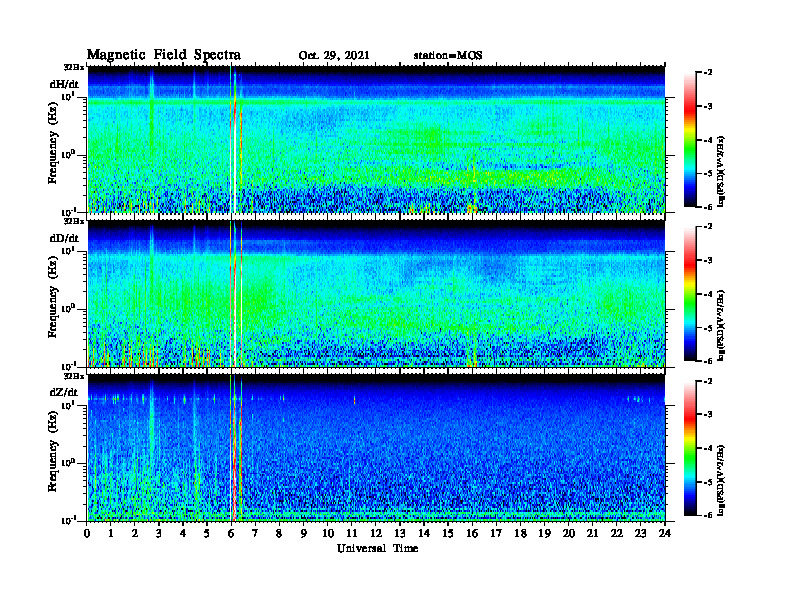The height and width of the screenshot is (612, 792).
Task: Click the "3" hour tick label
Action: [160, 534]
